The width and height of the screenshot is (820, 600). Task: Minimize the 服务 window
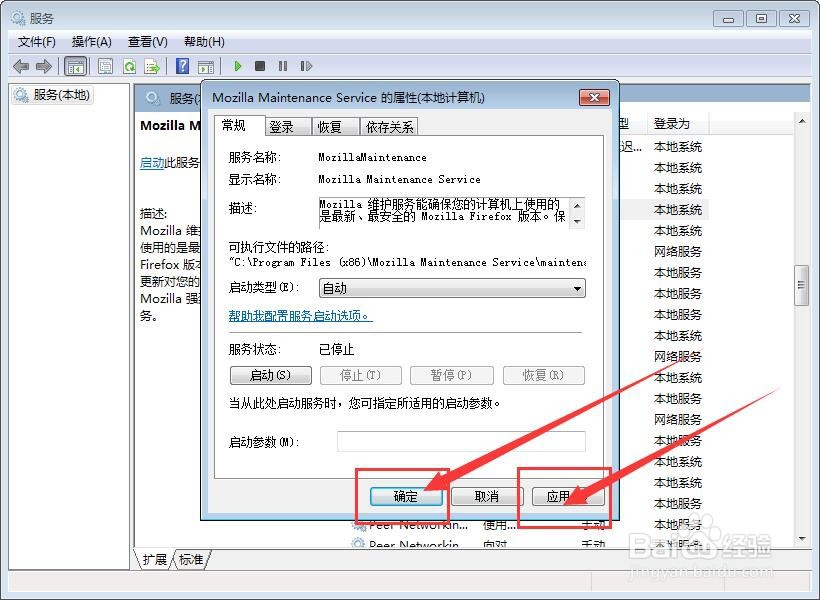[x=728, y=19]
